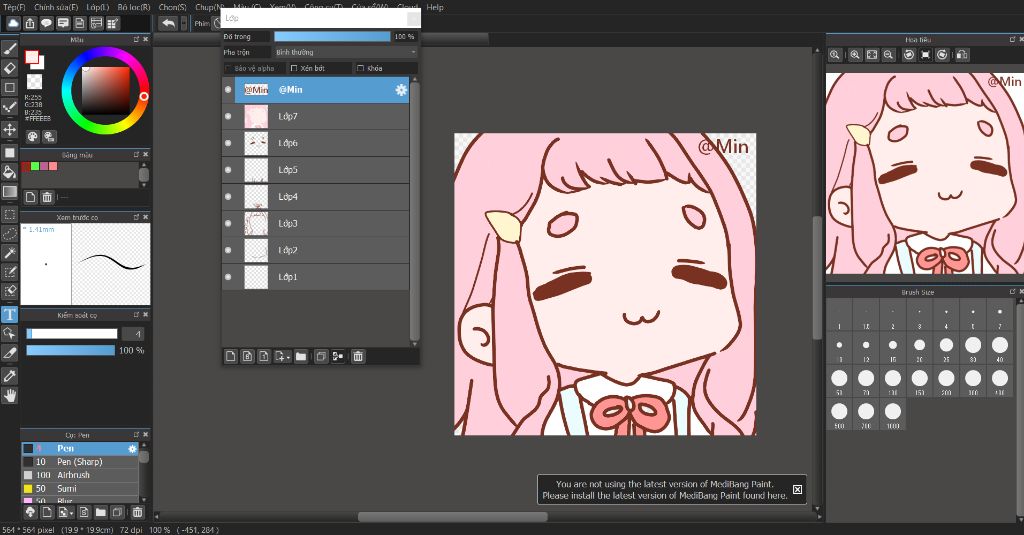The height and width of the screenshot is (535, 1024).
Task: Open the Chọn(S) menu
Action: (x=172, y=7)
